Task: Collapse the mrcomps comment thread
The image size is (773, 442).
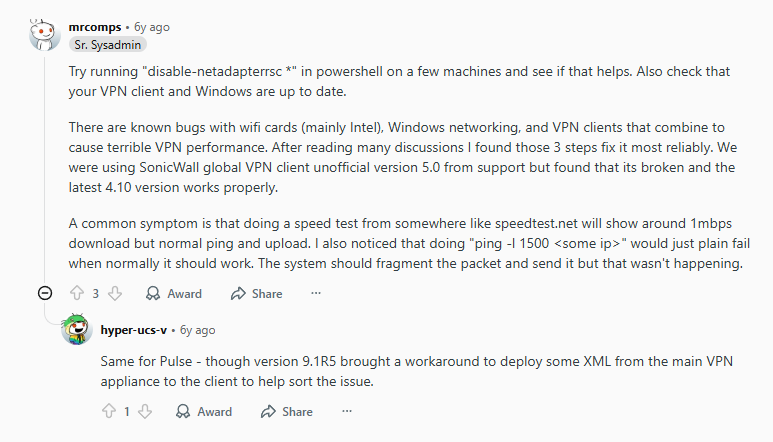Action: [x=45, y=294]
